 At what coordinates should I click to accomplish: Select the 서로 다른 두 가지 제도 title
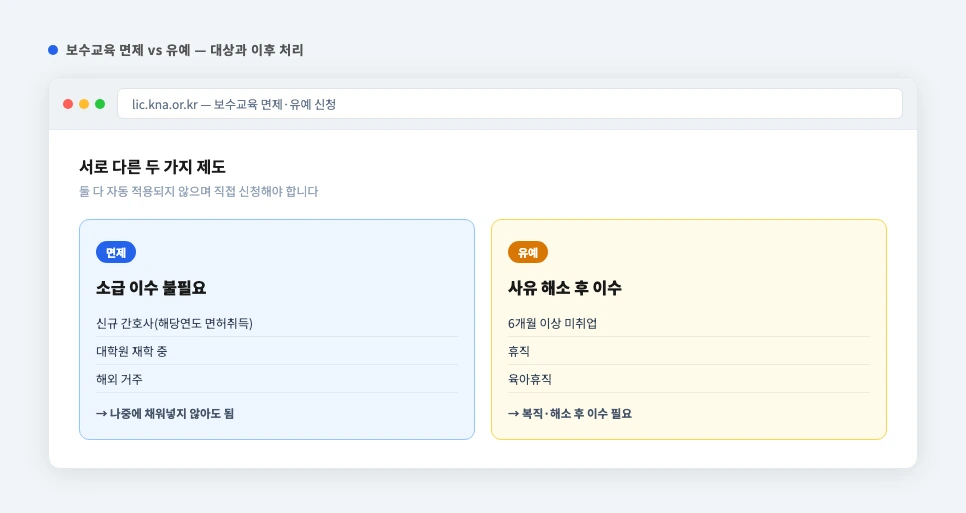click(152, 167)
